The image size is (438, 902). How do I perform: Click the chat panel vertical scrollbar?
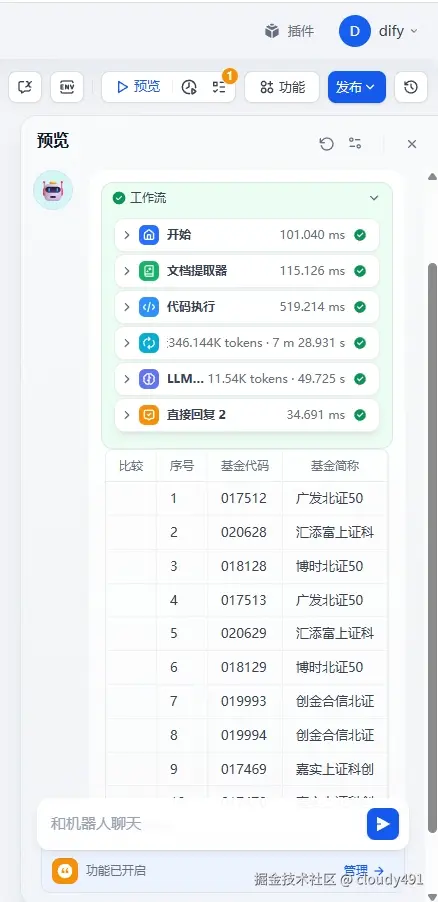pyautogui.click(x=432, y=546)
